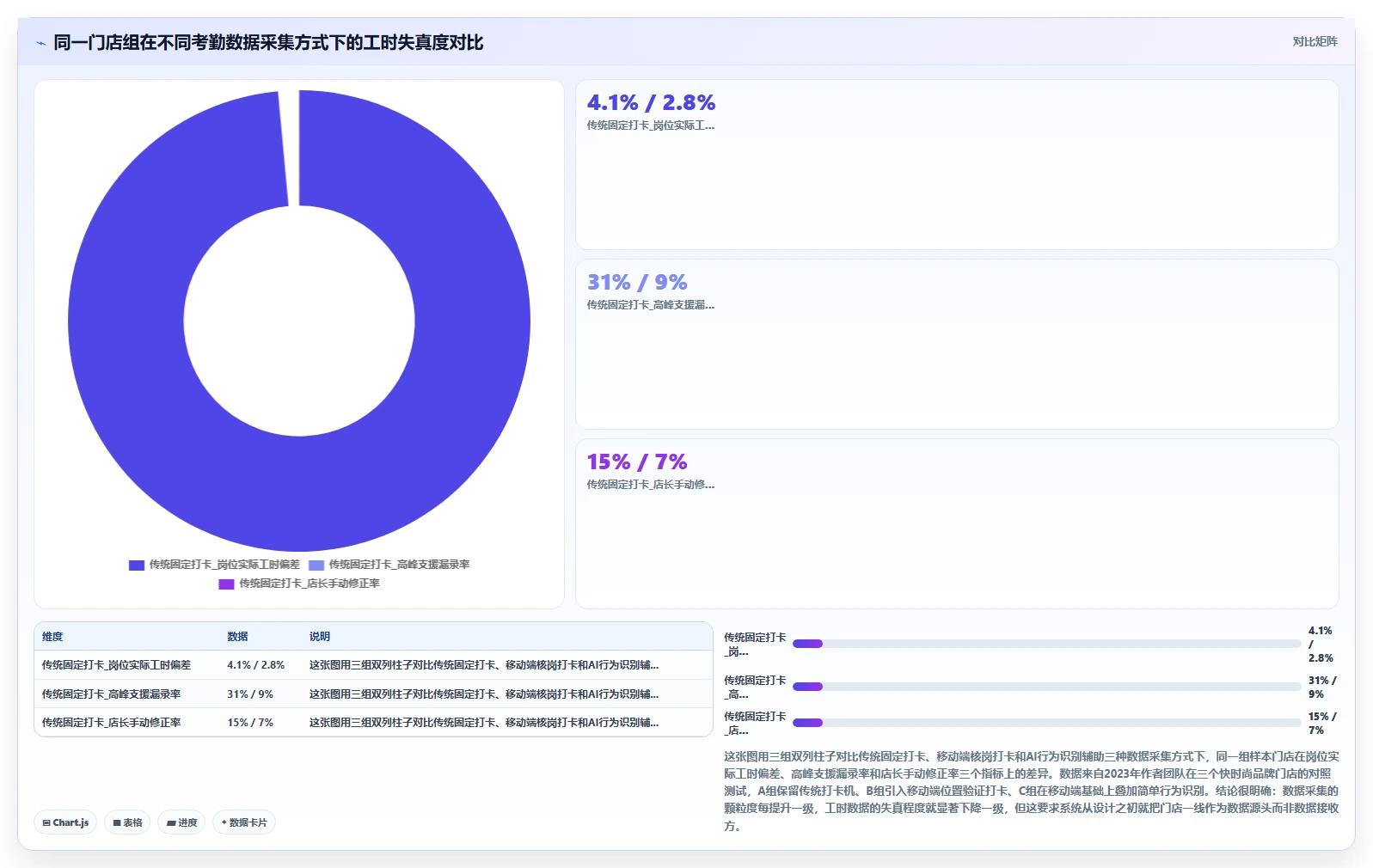This screenshot has height=868, width=1373.
Task: Click the 说明 table column header
Action: point(320,637)
